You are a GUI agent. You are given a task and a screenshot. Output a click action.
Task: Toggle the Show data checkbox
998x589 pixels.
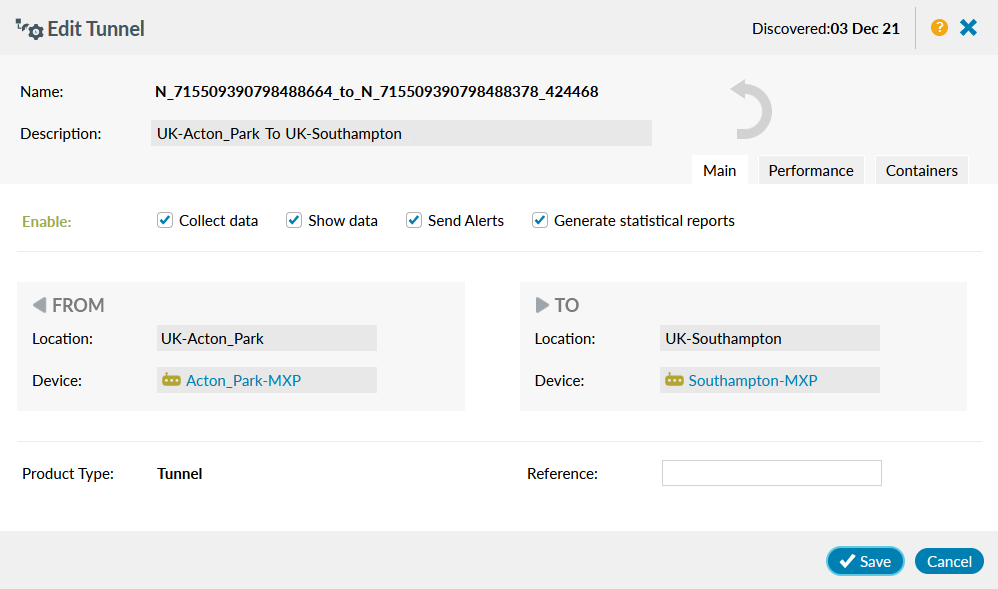click(x=294, y=220)
